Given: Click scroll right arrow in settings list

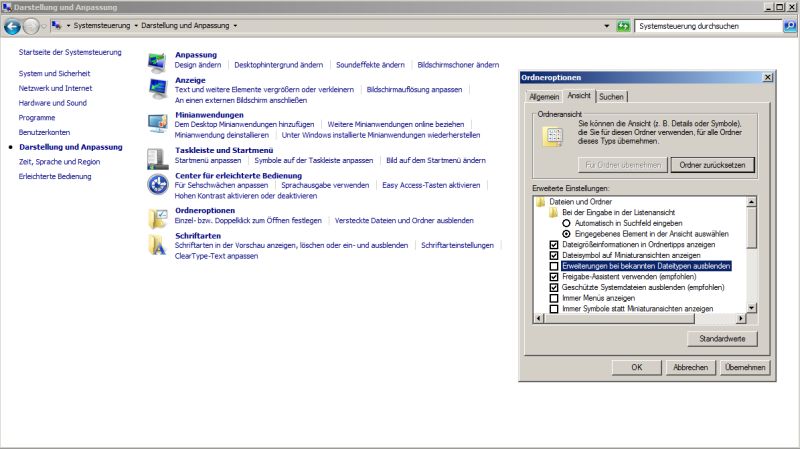Looking at the screenshot, I should tap(741, 319).
